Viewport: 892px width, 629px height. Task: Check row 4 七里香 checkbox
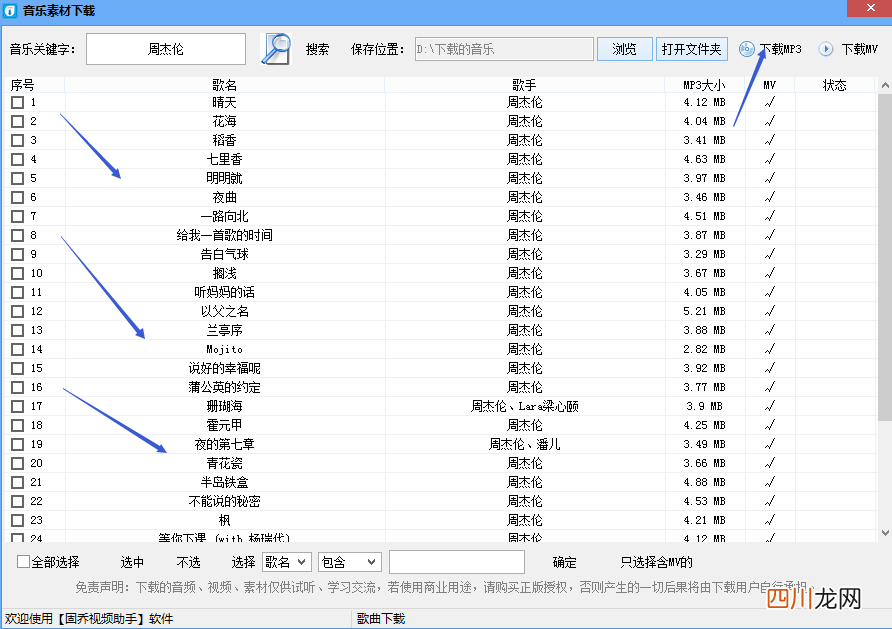18,159
